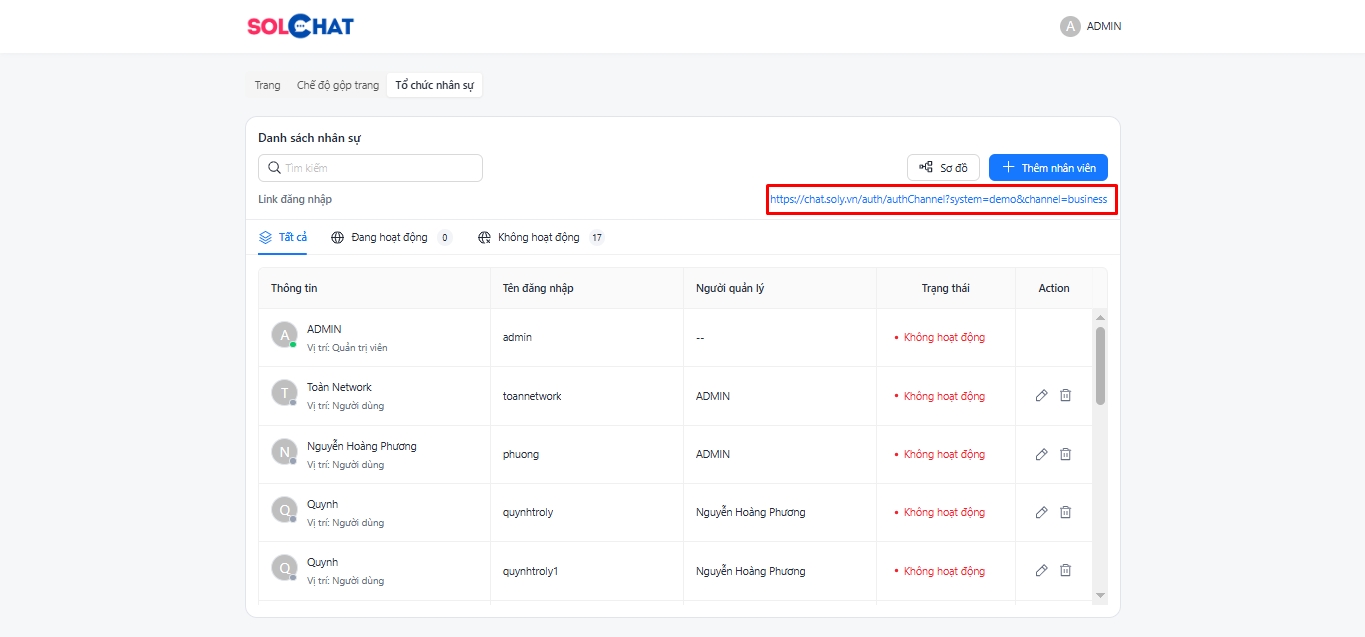This screenshot has height=637, width=1365.
Task: Open the Sơ đồ organization chart
Action: pyautogui.click(x=943, y=168)
